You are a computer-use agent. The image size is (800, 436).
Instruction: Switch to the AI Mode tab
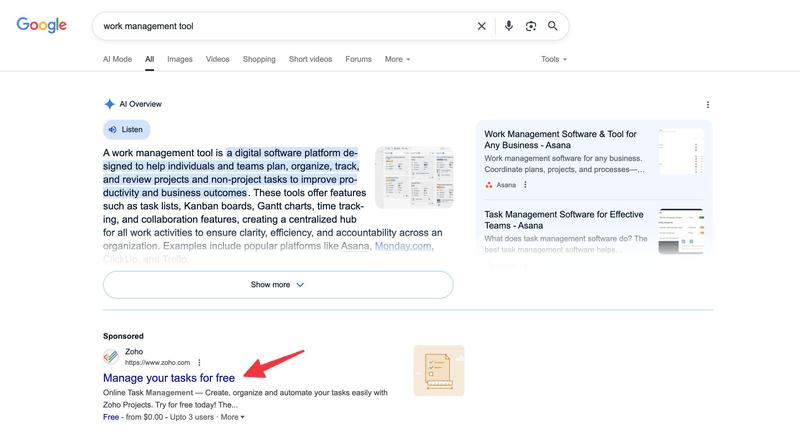coord(117,59)
